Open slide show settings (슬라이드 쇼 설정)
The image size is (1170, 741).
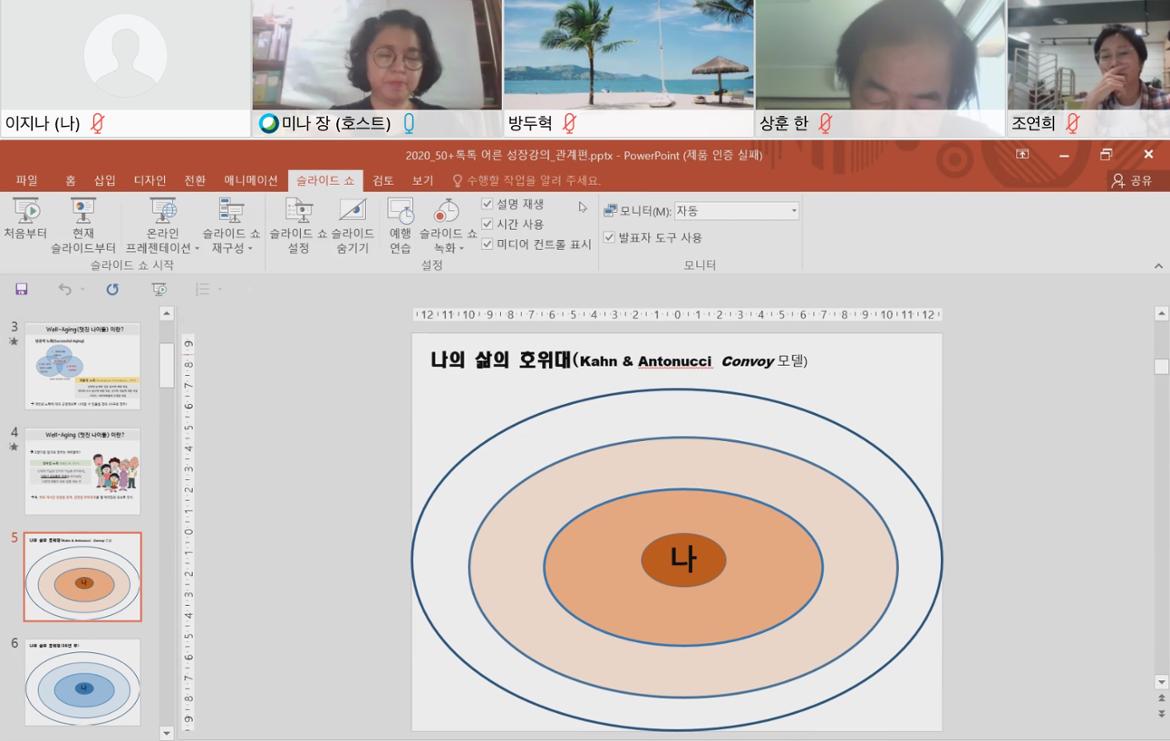coord(298,221)
